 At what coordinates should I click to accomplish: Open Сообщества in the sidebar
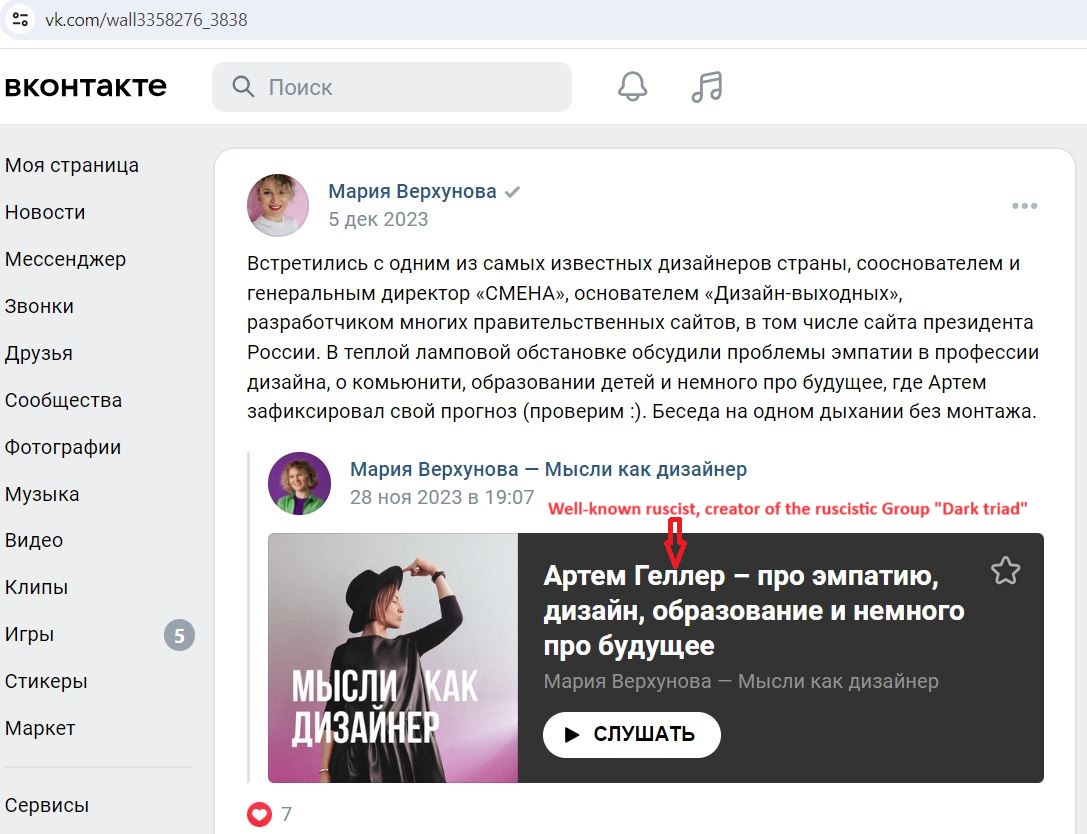pyautogui.click(x=63, y=400)
